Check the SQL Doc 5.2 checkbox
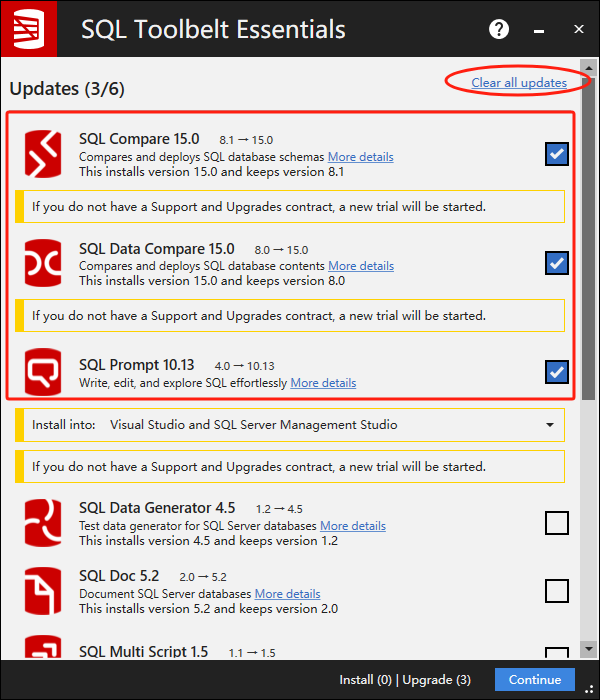The image size is (600, 700). coord(557,591)
